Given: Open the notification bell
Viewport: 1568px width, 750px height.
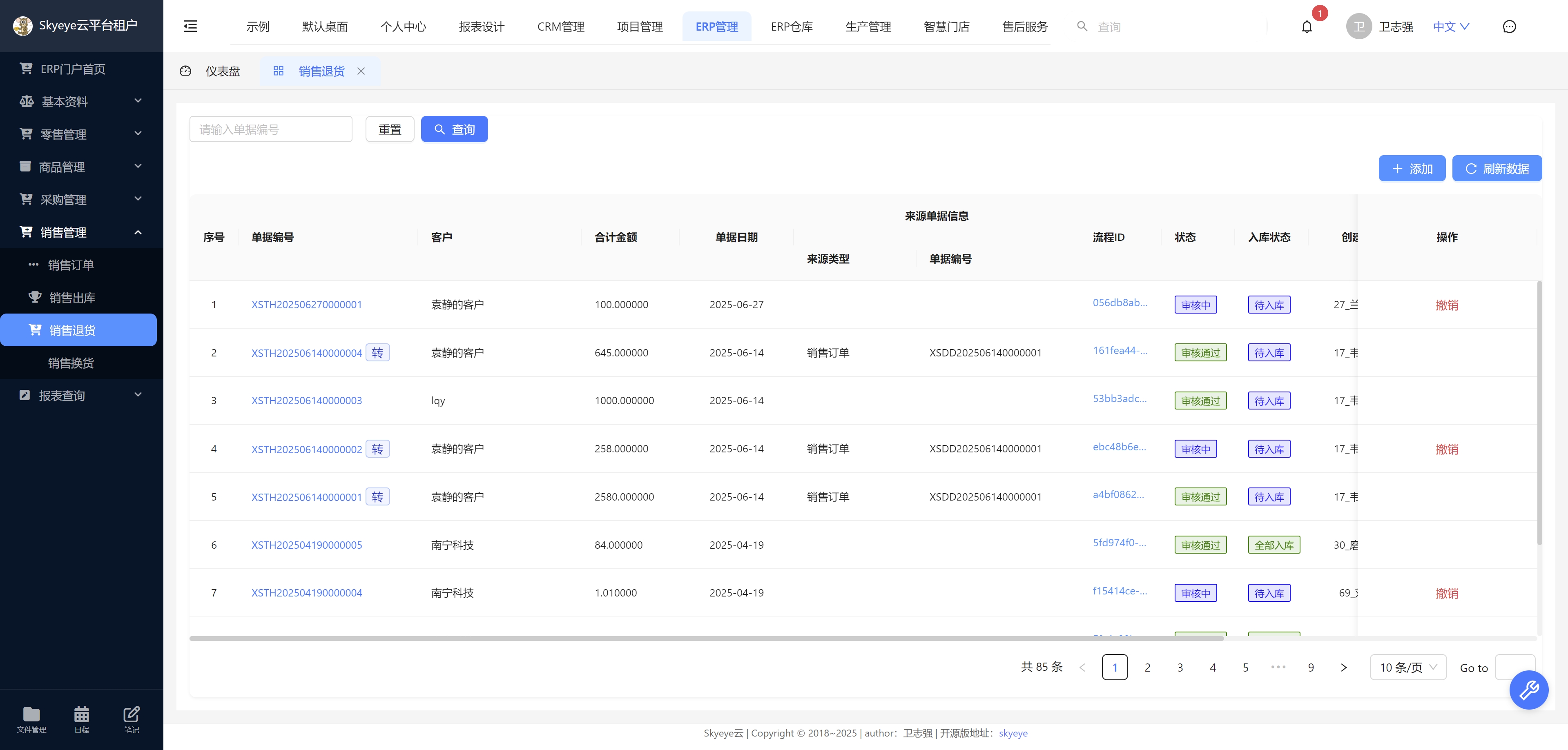Looking at the screenshot, I should pyautogui.click(x=1306, y=27).
